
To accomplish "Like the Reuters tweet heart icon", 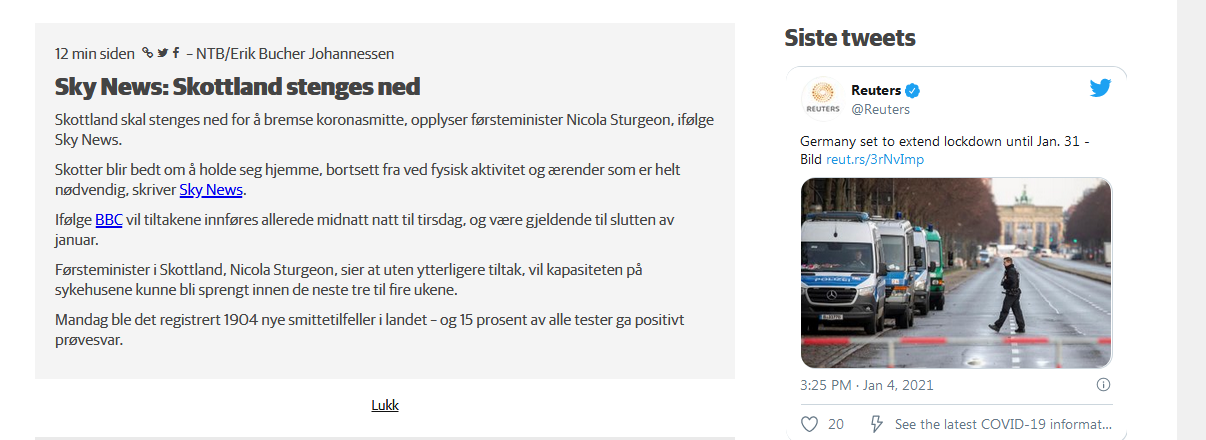I will [810, 424].
